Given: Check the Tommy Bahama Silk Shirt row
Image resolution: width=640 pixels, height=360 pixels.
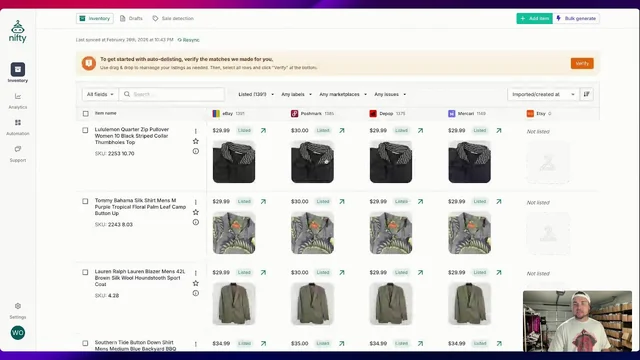Looking at the screenshot, I should pyautogui.click(x=85, y=201).
